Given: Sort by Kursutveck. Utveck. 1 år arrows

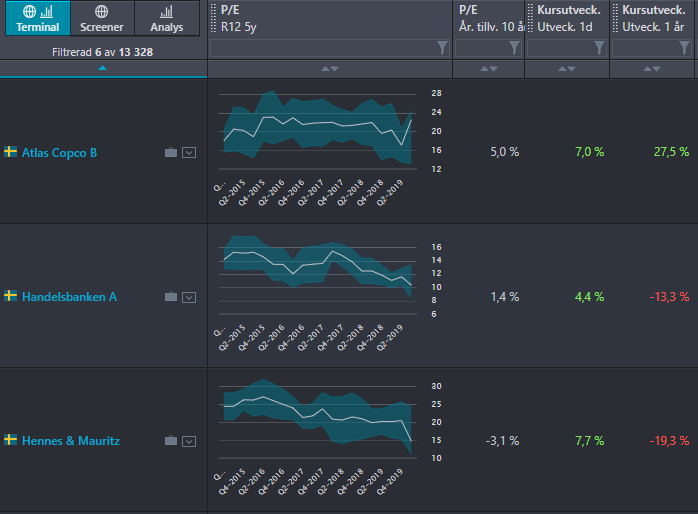Looking at the screenshot, I should [652, 69].
